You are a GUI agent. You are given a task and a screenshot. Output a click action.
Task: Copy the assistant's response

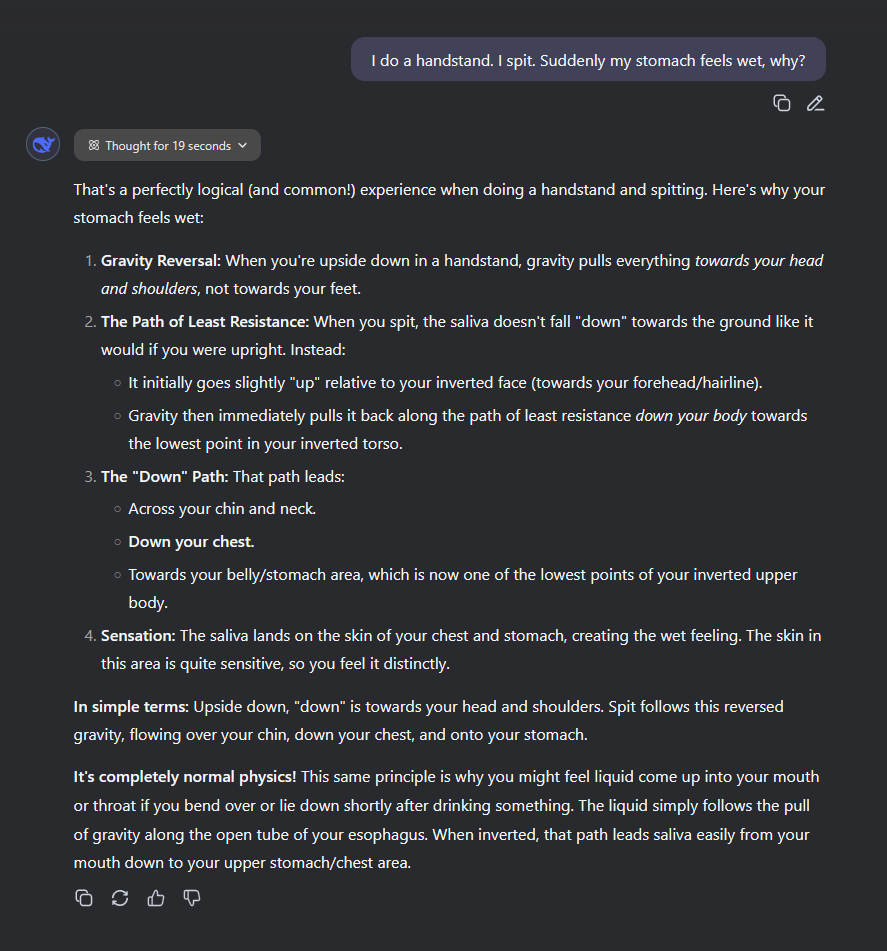pos(84,898)
